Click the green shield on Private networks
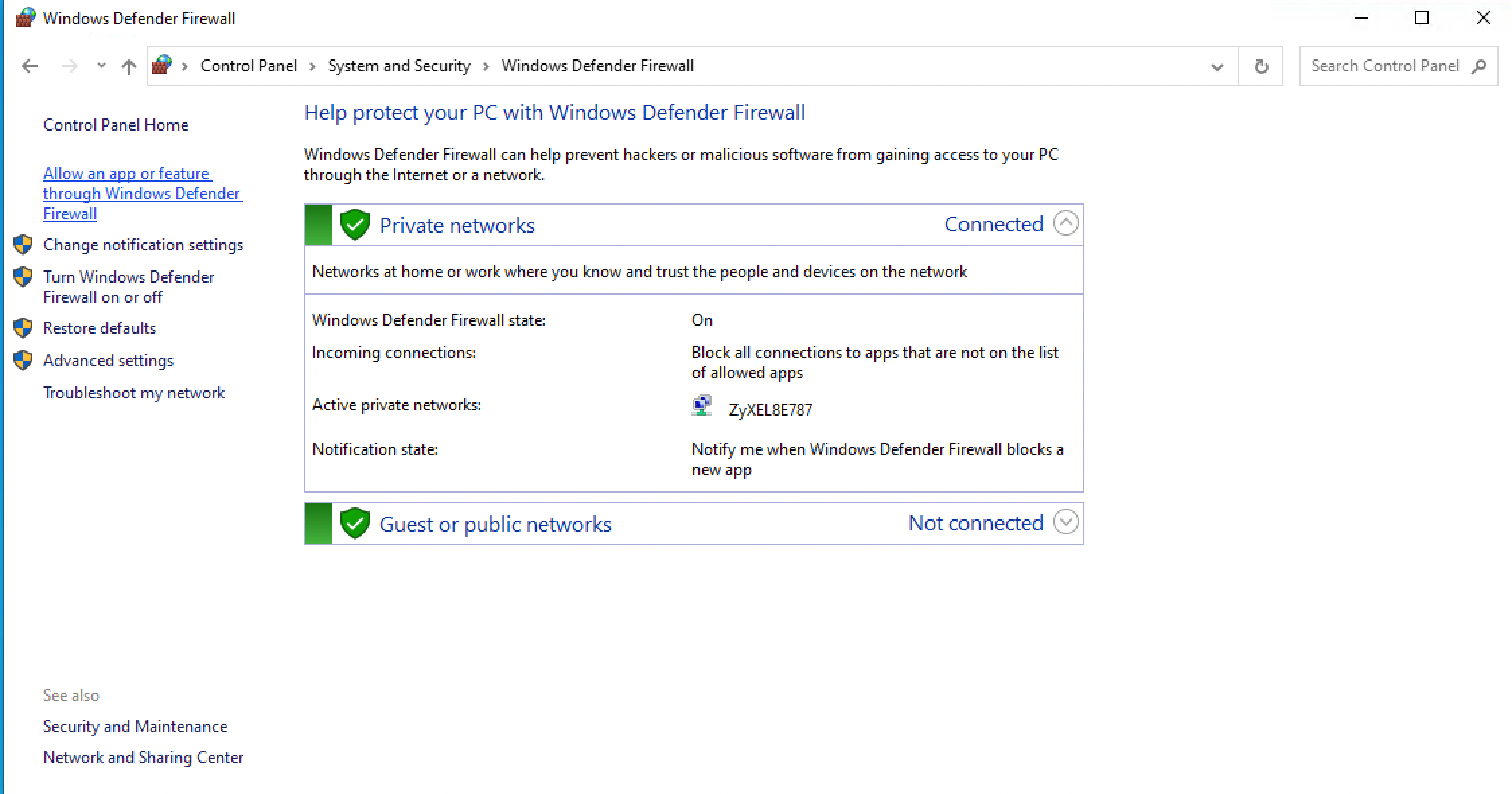This screenshot has width=1512, height=794. coord(354,225)
